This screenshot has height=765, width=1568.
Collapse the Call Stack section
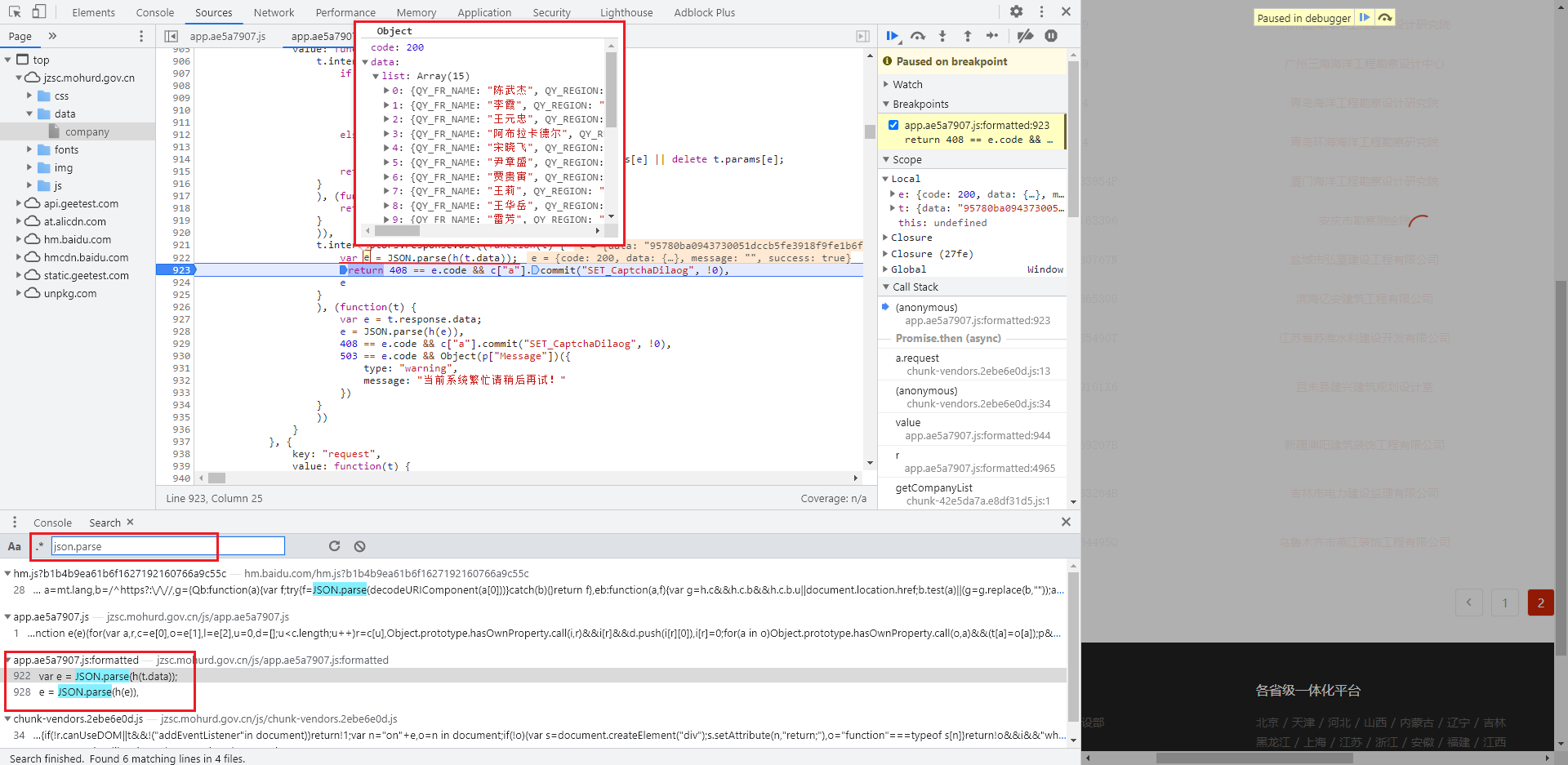(915, 287)
